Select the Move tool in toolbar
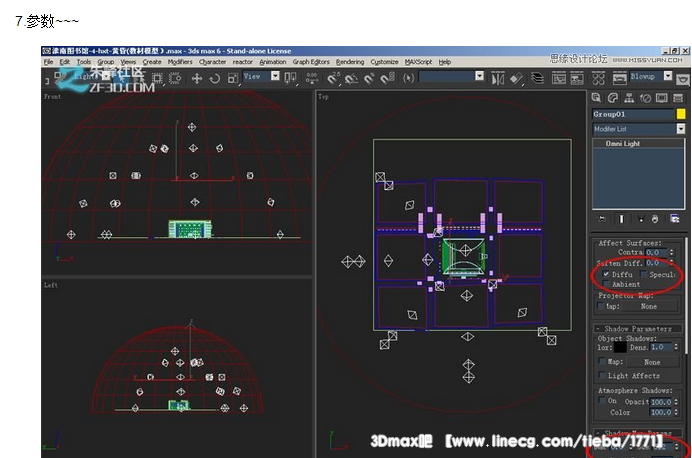Screen dimensions: 692x458 tap(196, 79)
